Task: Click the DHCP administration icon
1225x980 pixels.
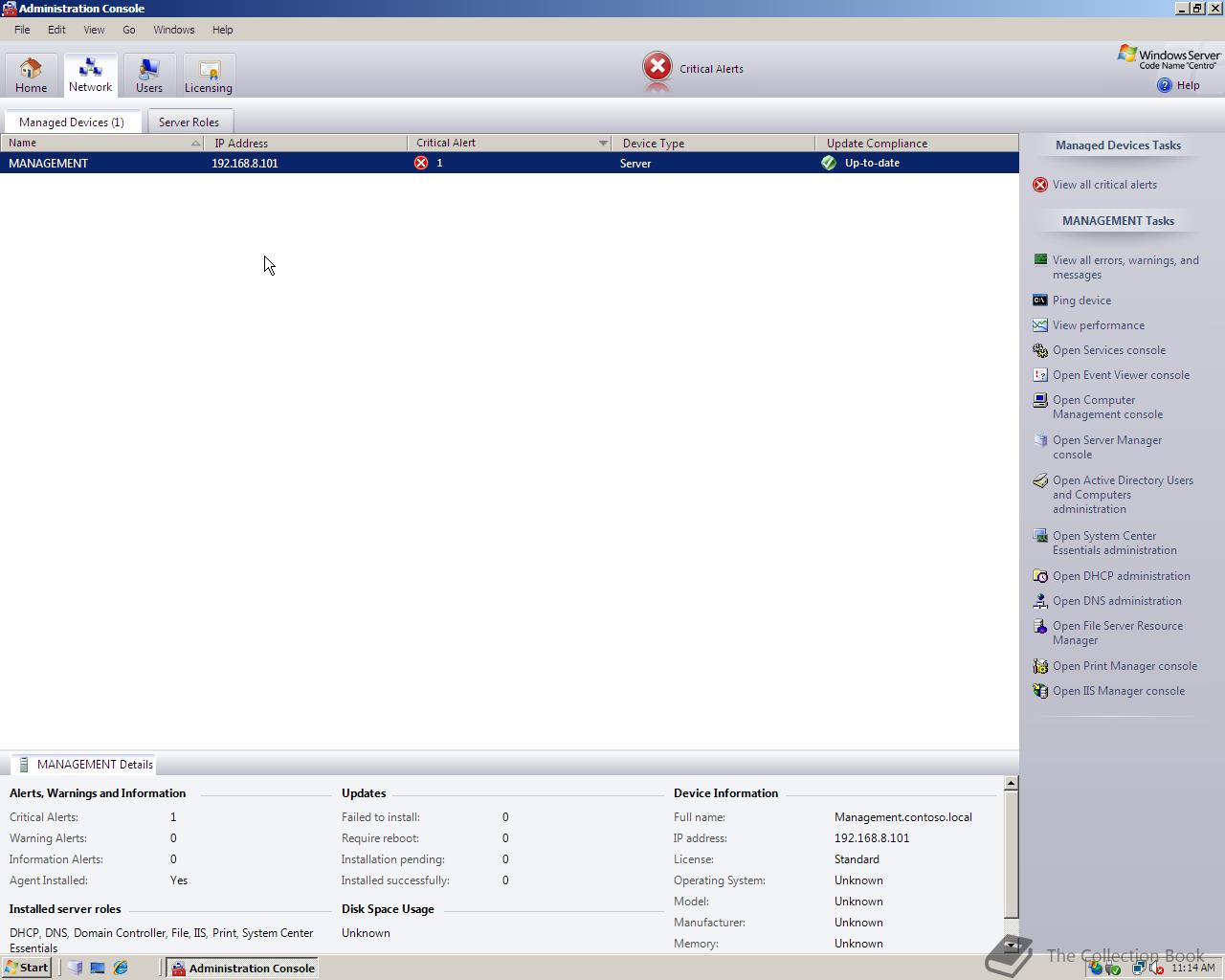Action: tap(1040, 576)
